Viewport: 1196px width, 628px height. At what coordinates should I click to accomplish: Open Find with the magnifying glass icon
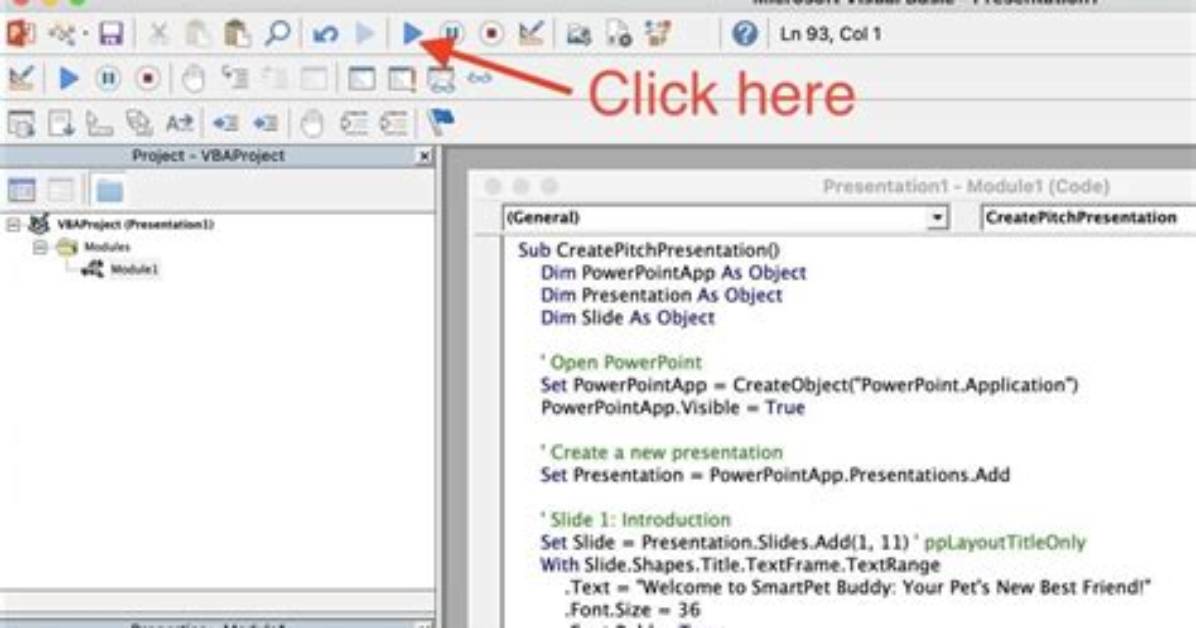point(278,33)
